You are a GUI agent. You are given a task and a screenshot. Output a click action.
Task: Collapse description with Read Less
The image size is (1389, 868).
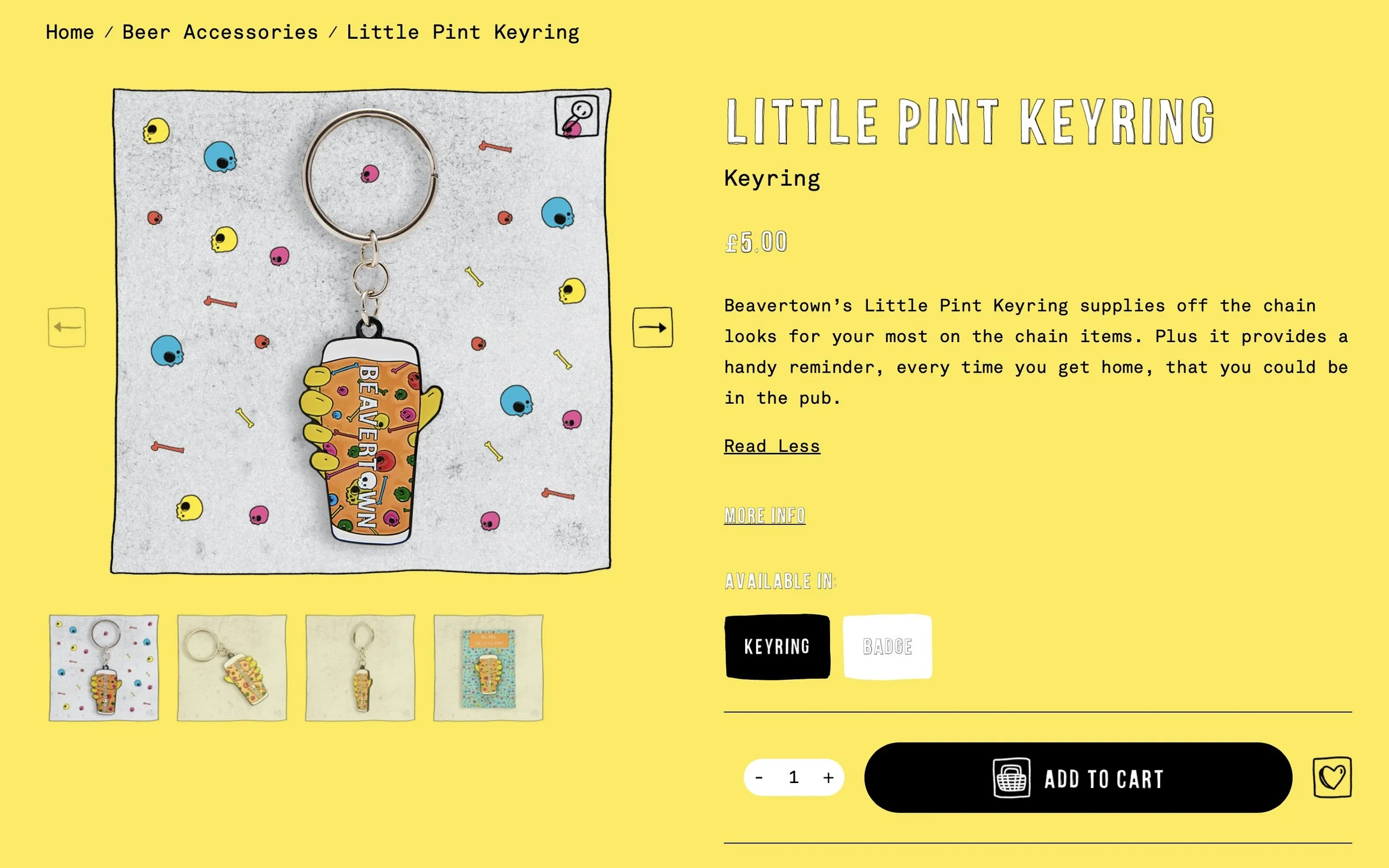coord(772,446)
